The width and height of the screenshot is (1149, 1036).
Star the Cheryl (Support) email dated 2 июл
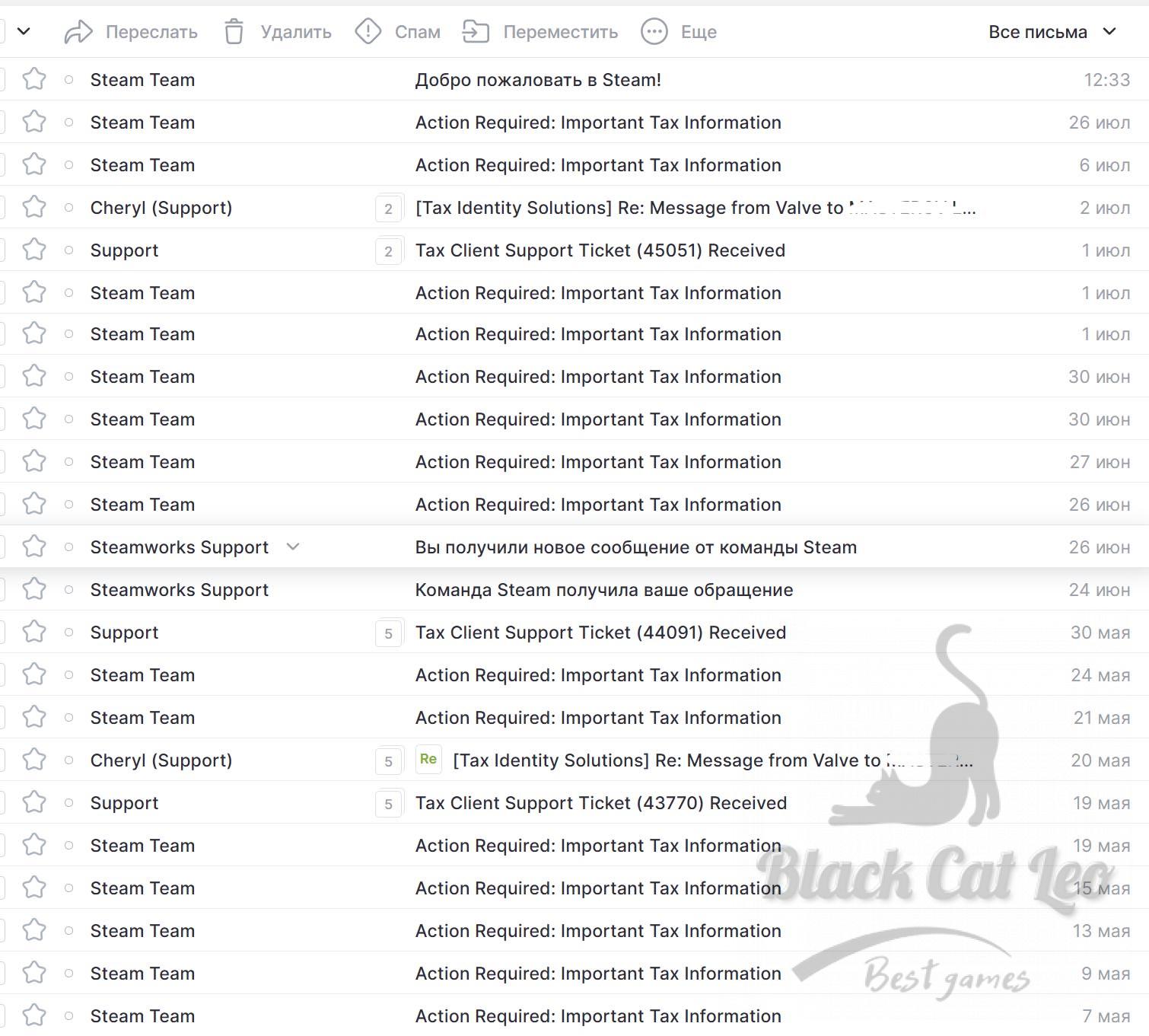click(34, 207)
